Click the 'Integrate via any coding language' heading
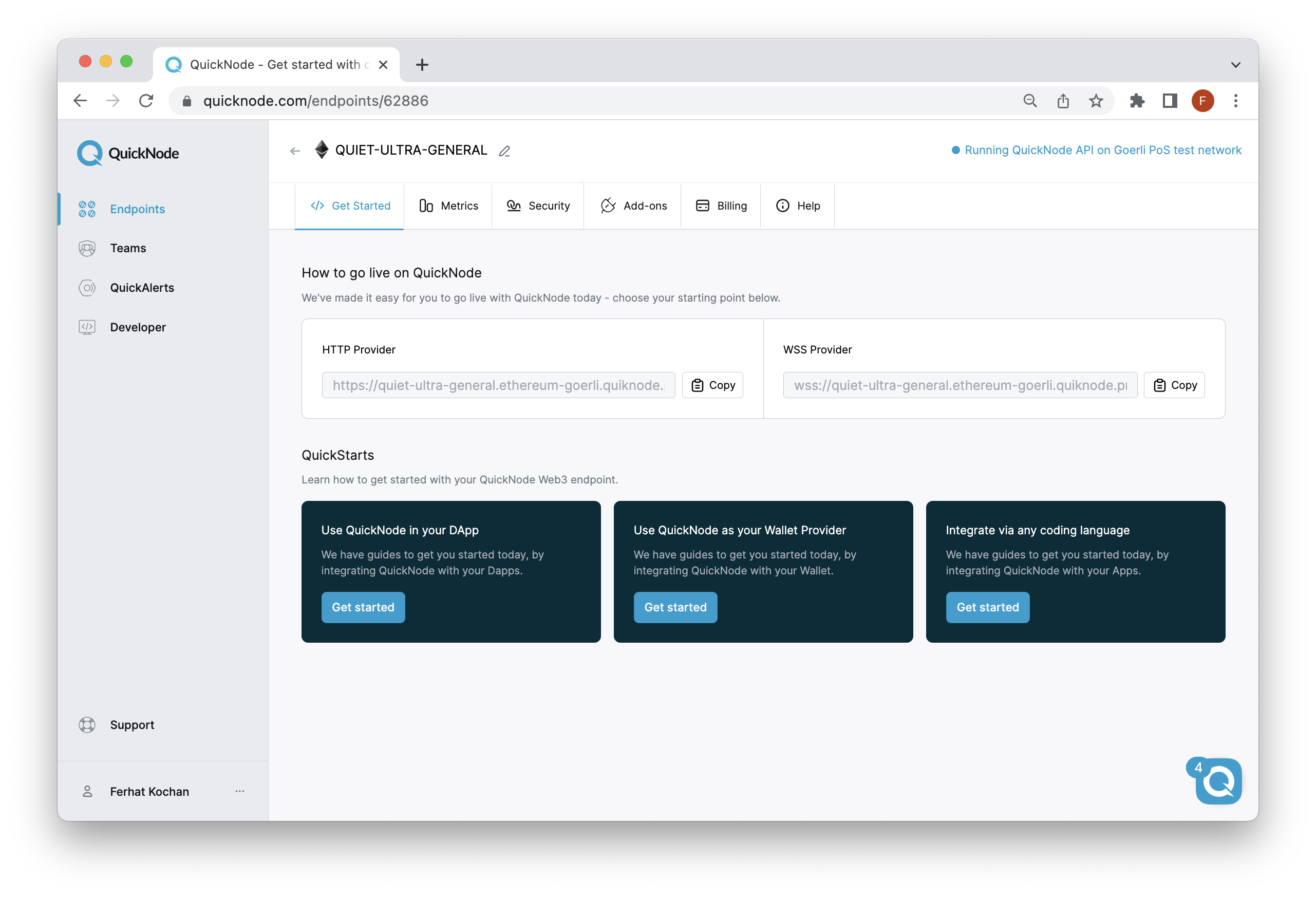The height and width of the screenshot is (897, 1316). point(1038,530)
